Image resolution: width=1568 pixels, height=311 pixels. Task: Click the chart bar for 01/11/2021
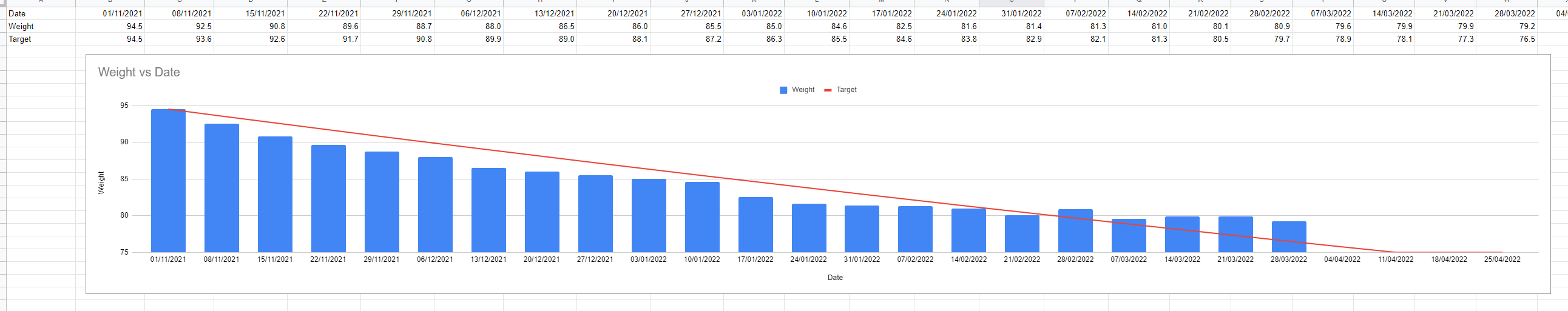(x=168, y=182)
